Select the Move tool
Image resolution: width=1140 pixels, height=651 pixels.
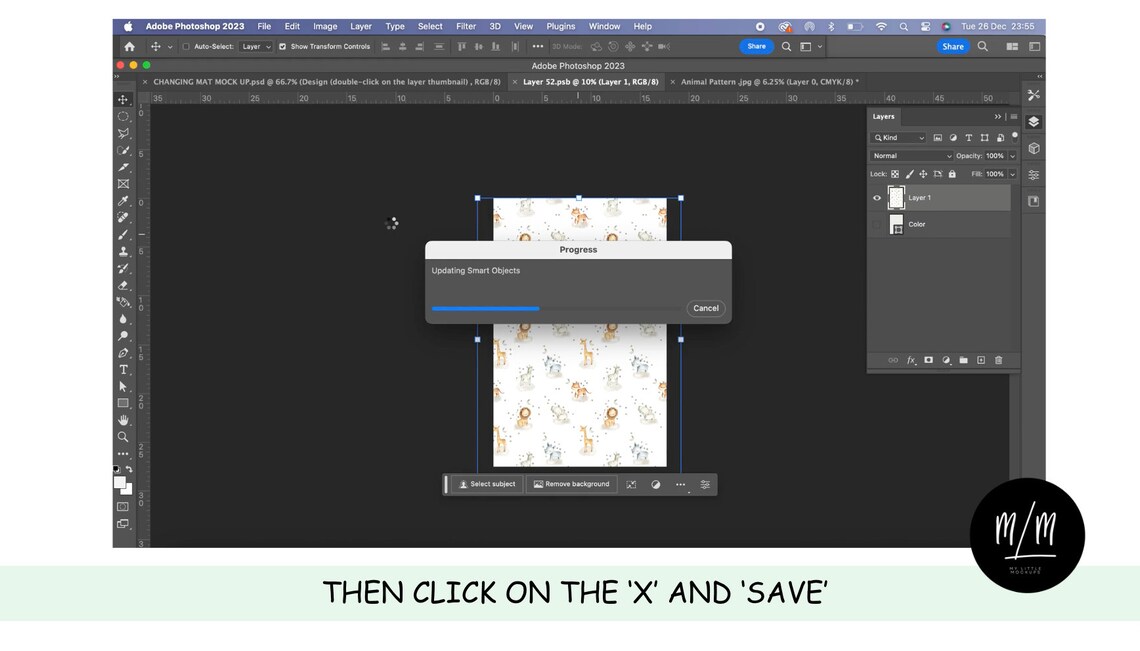124,99
